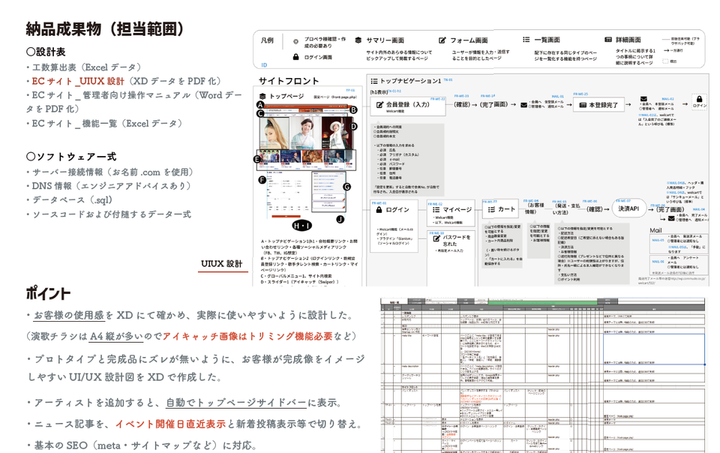Click the Mail label in the flow diagram

656,230
